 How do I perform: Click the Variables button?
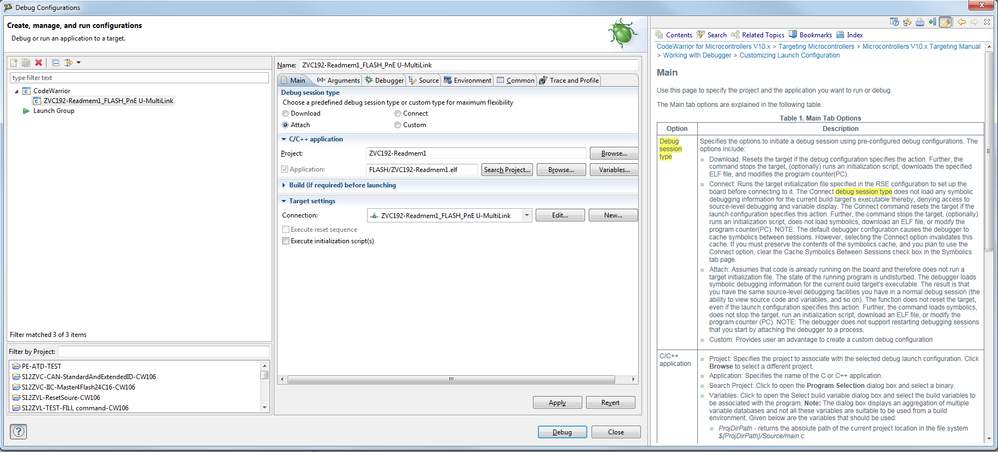[x=614, y=170]
